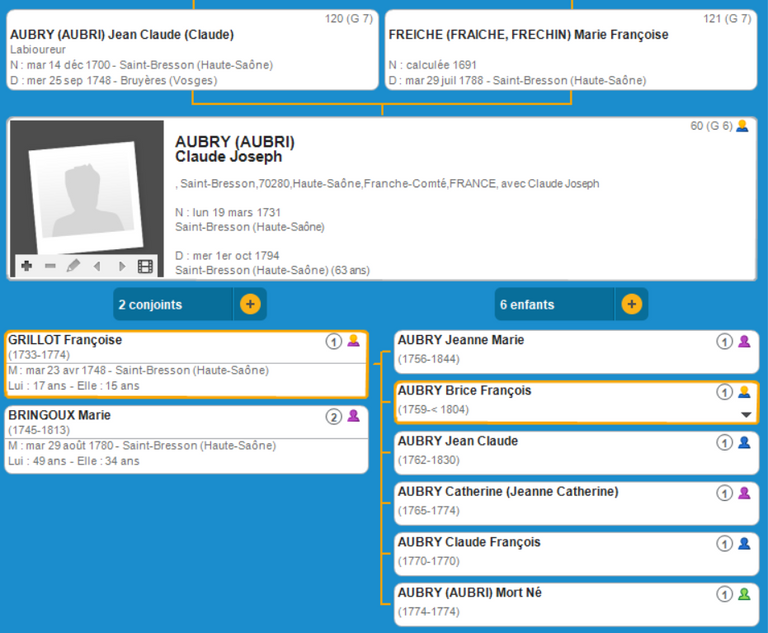Select spouse BRINGOUX Marie
The width and height of the screenshot is (768, 633).
(x=160, y=439)
